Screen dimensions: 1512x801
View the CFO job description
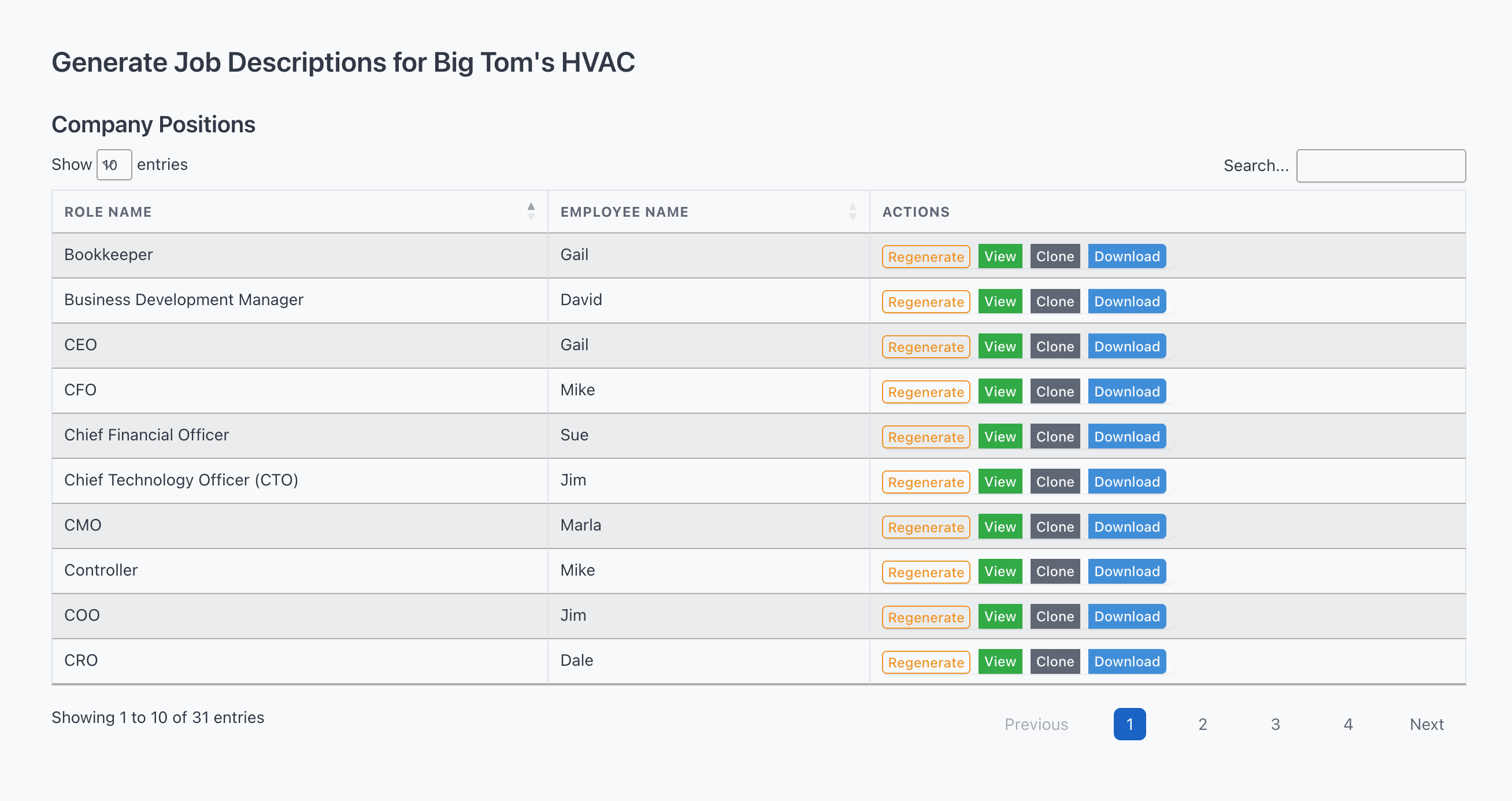(999, 391)
